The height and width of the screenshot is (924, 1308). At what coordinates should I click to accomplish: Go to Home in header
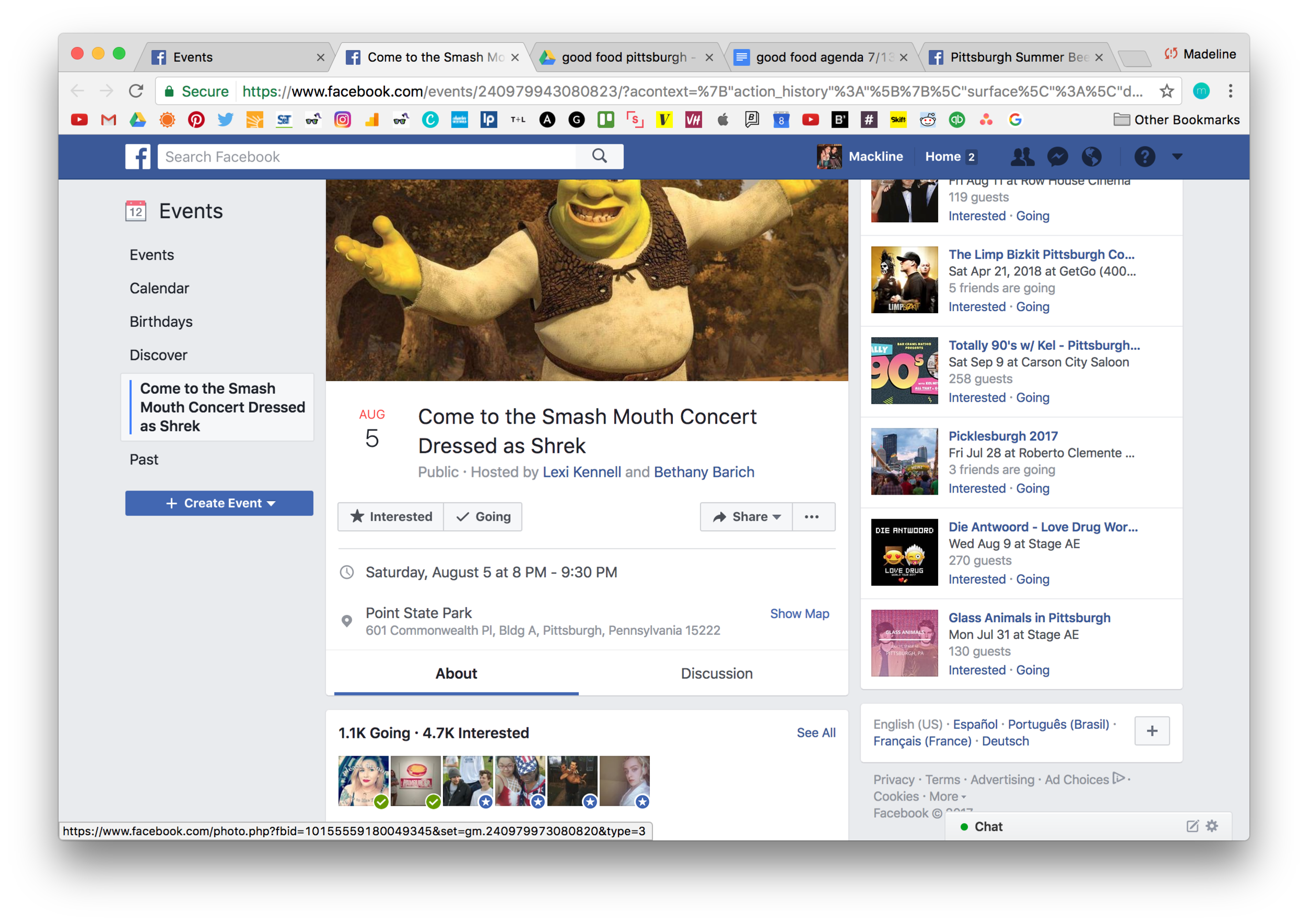(x=950, y=156)
